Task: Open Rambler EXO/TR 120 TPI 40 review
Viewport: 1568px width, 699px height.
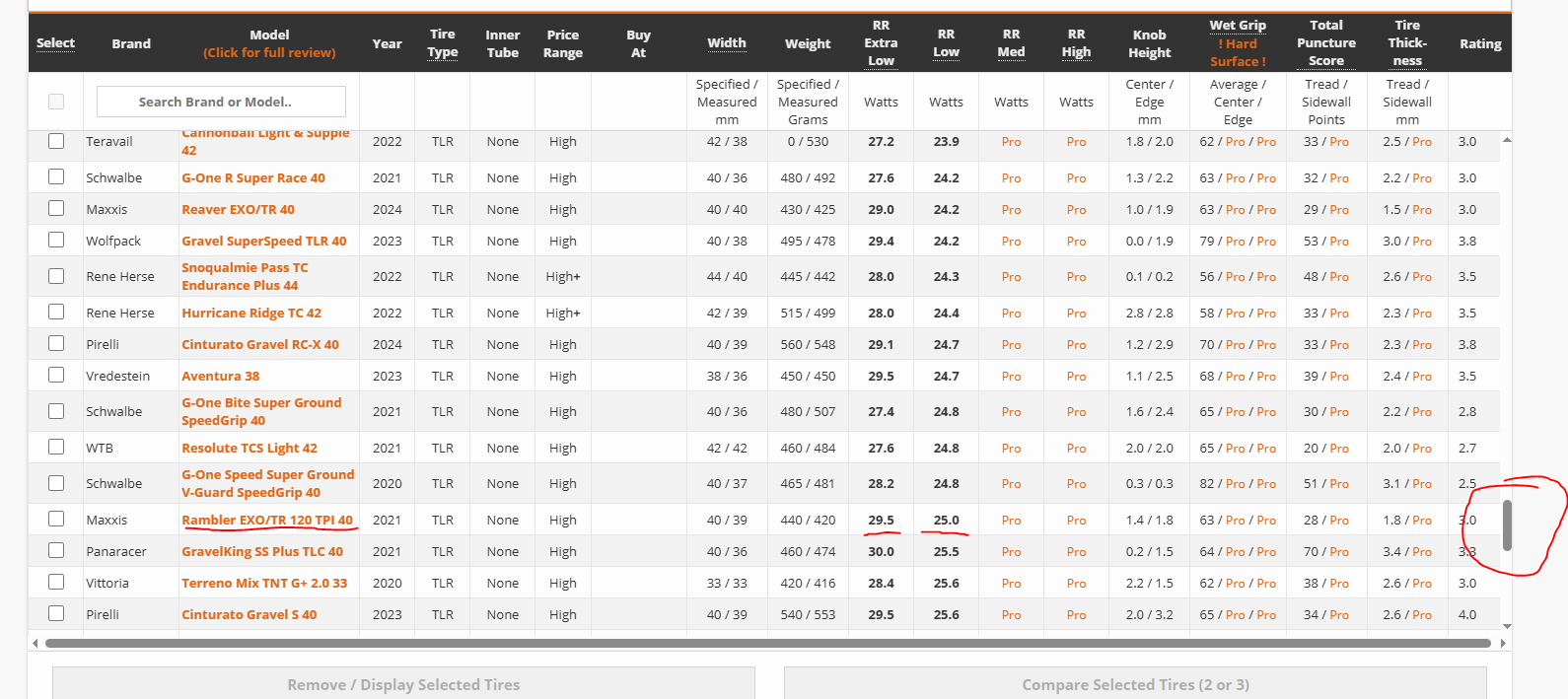Action: point(266,520)
